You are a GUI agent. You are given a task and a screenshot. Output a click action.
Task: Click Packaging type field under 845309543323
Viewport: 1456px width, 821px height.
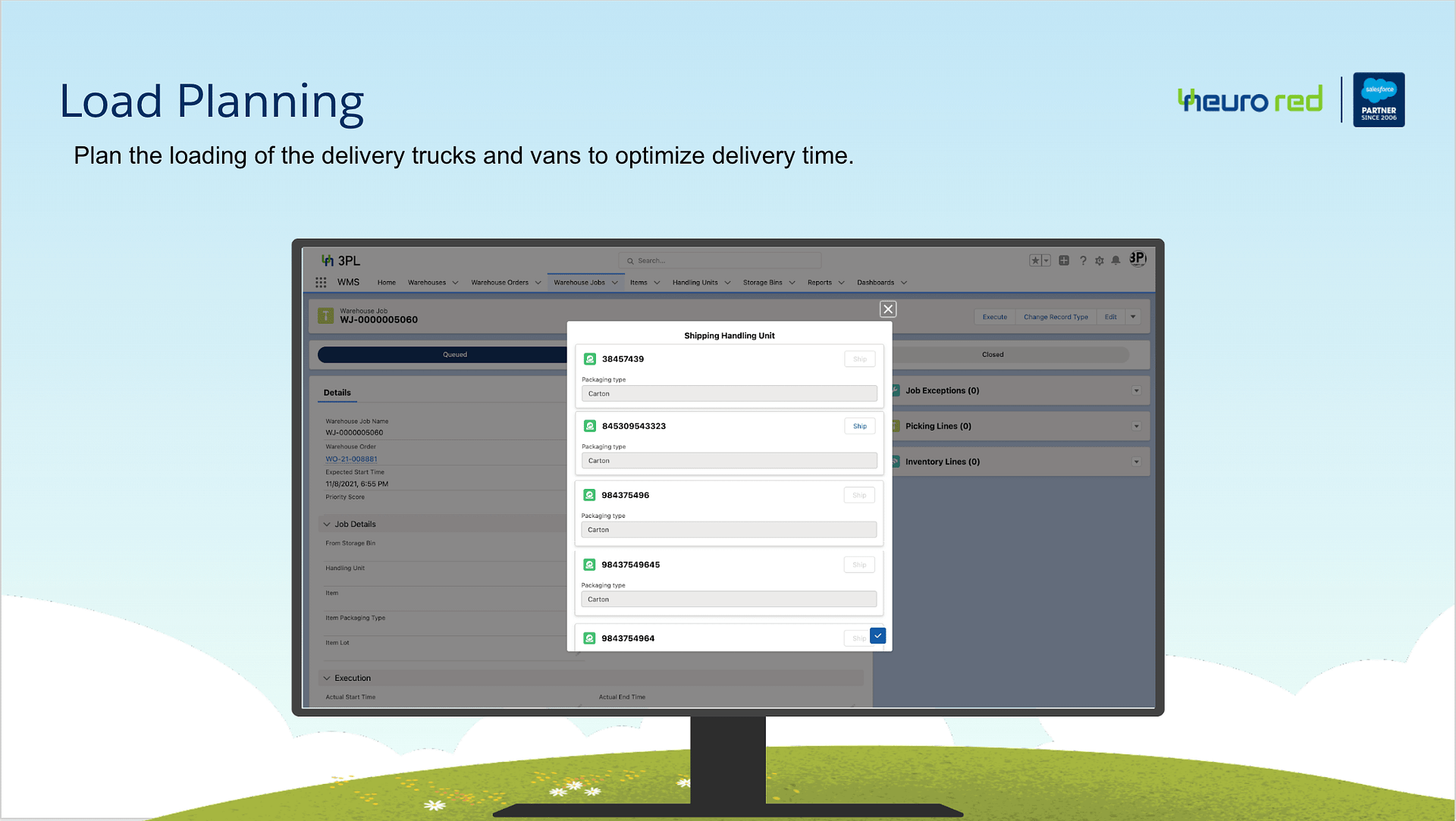(x=730, y=460)
